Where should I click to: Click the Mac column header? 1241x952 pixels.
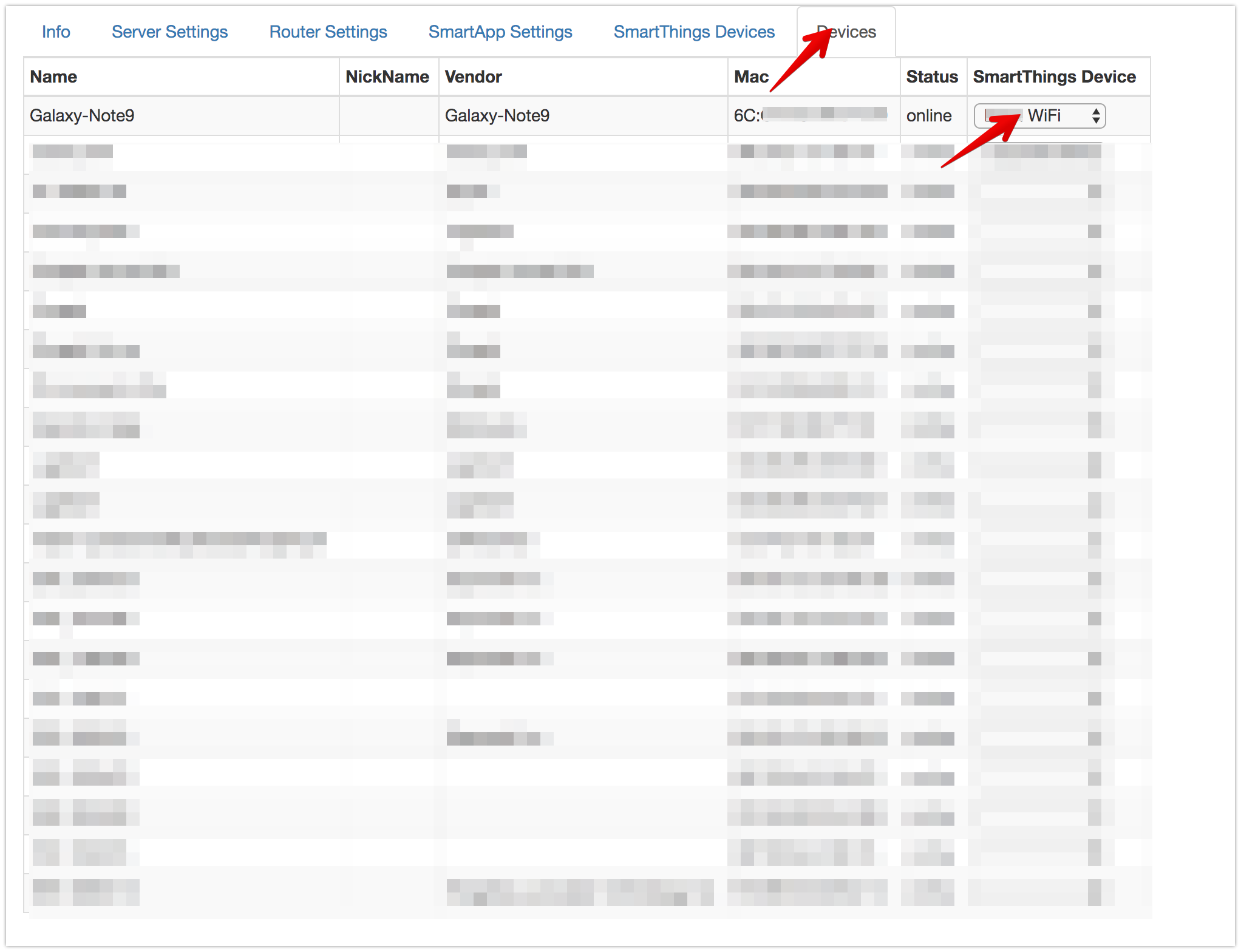tap(750, 76)
